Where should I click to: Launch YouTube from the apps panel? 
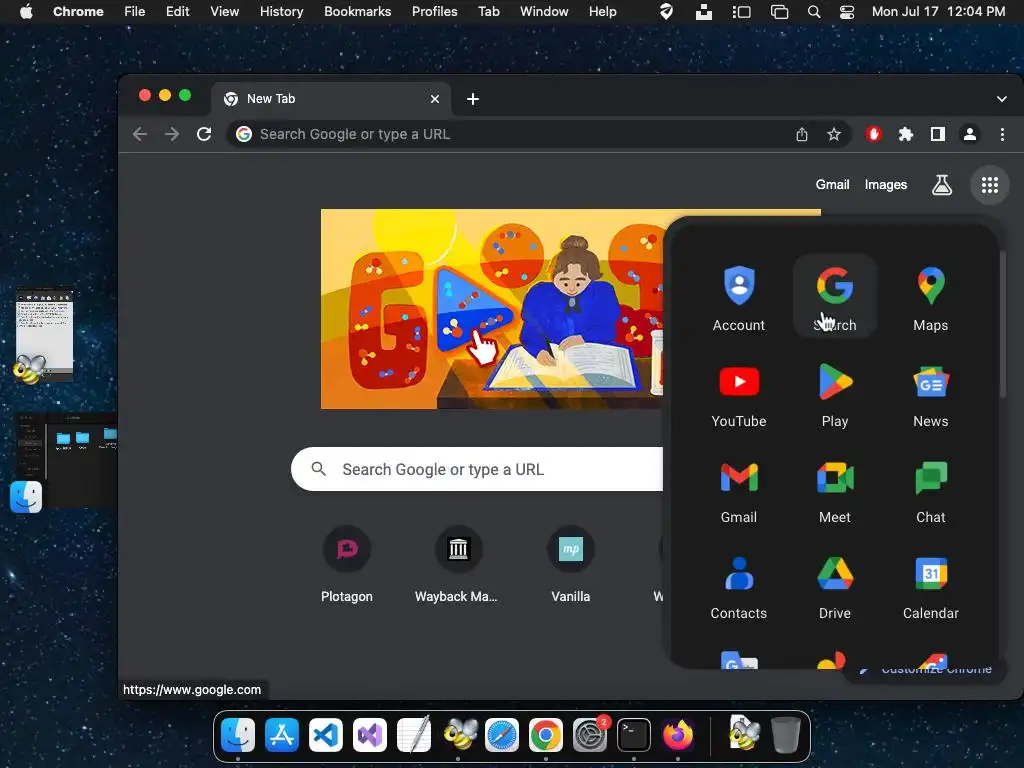point(739,393)
